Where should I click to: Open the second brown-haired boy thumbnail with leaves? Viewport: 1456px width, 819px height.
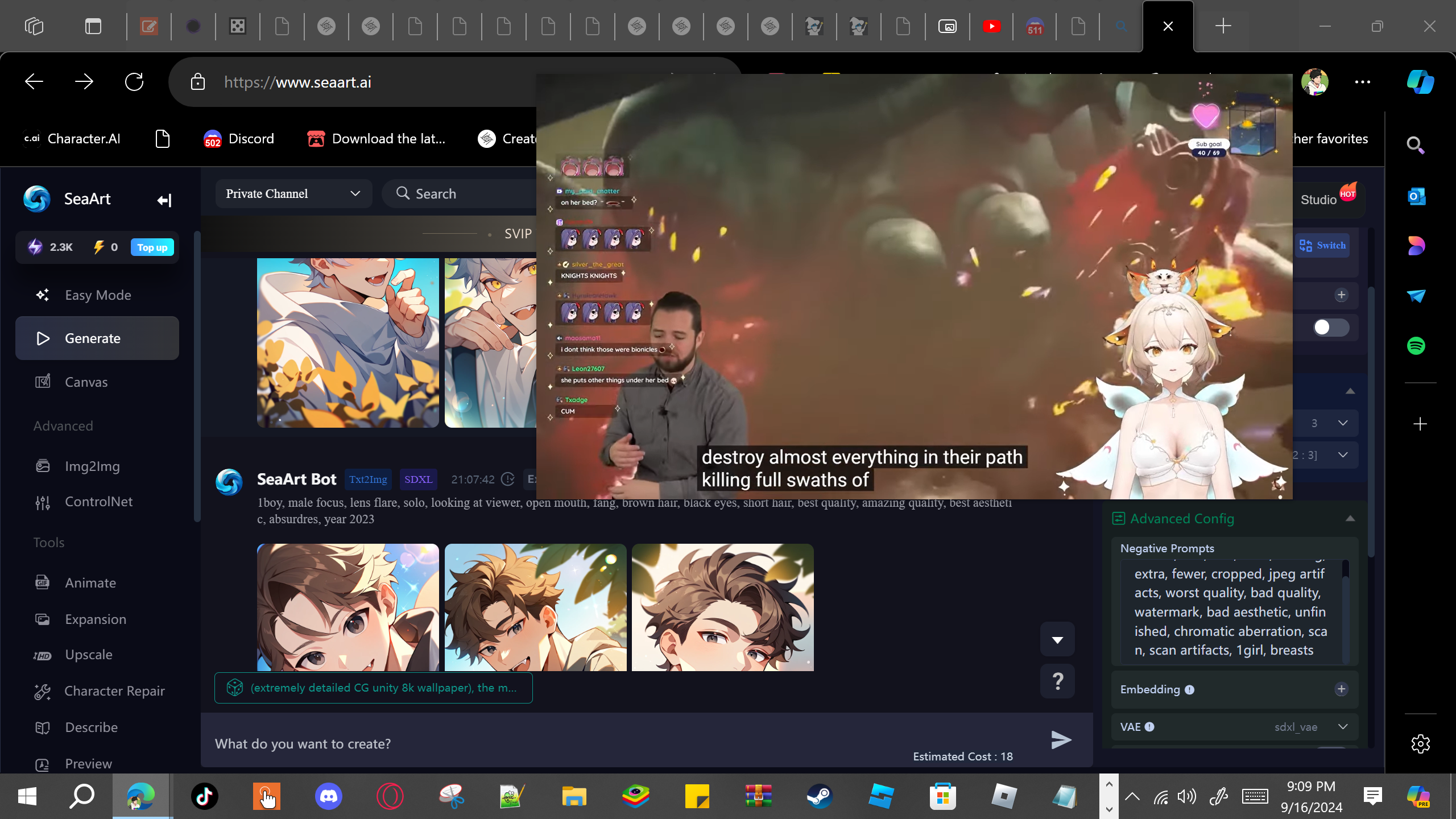(x=536, y=607)
